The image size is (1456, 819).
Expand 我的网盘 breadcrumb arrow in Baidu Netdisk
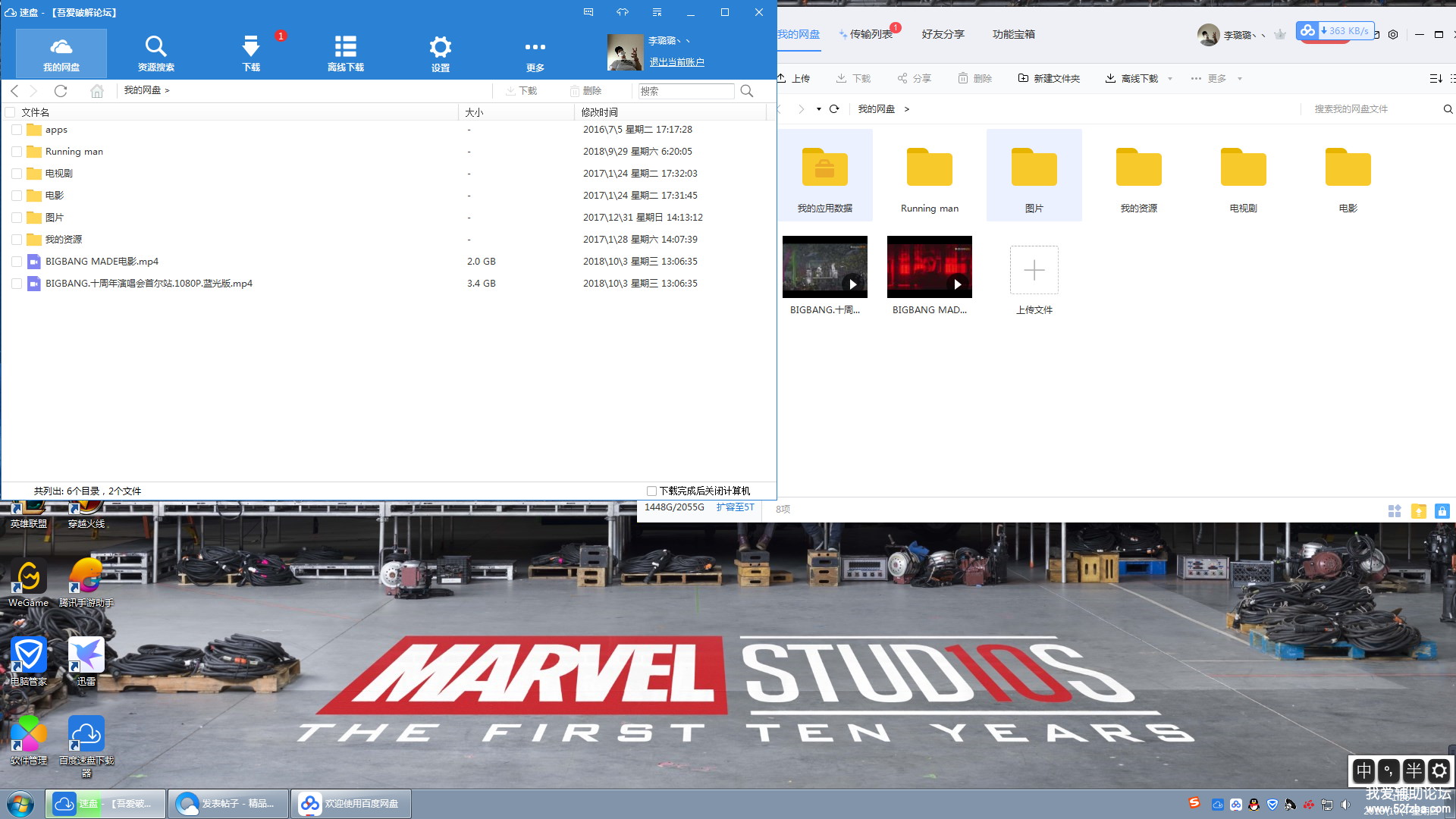click(x=906, y=109)
